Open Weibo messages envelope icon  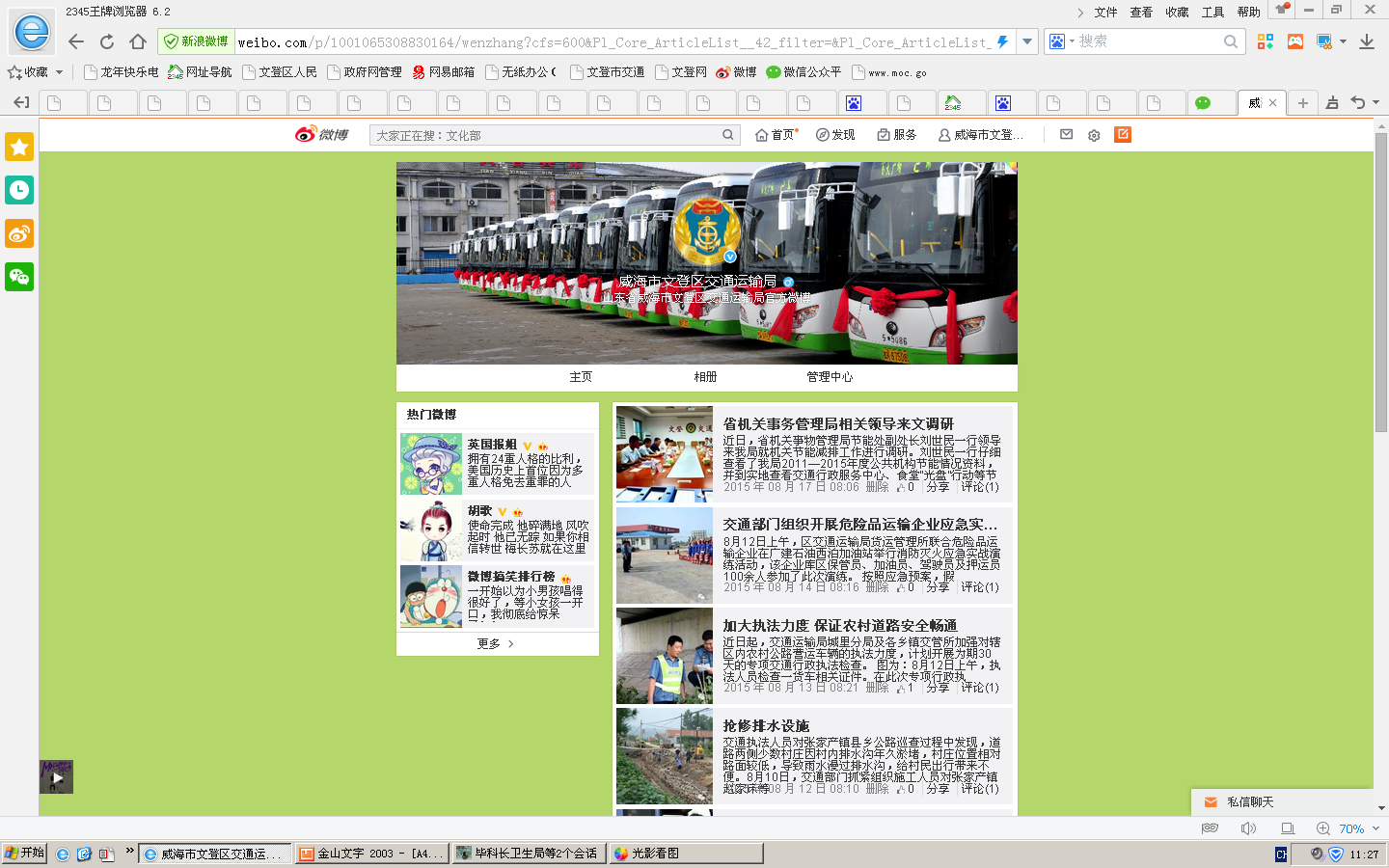(1066, 135)
